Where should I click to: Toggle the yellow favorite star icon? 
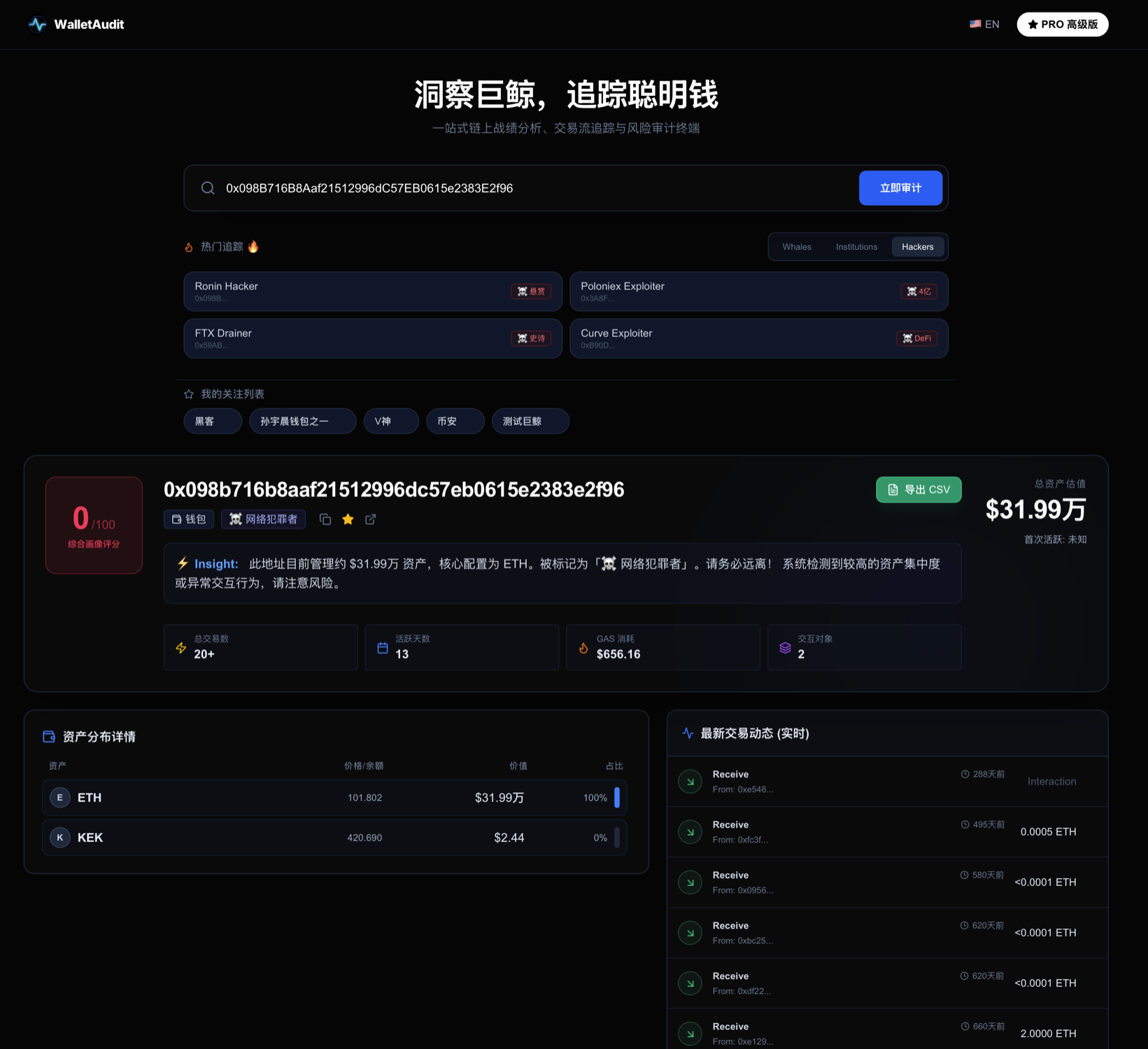point(348,519)
